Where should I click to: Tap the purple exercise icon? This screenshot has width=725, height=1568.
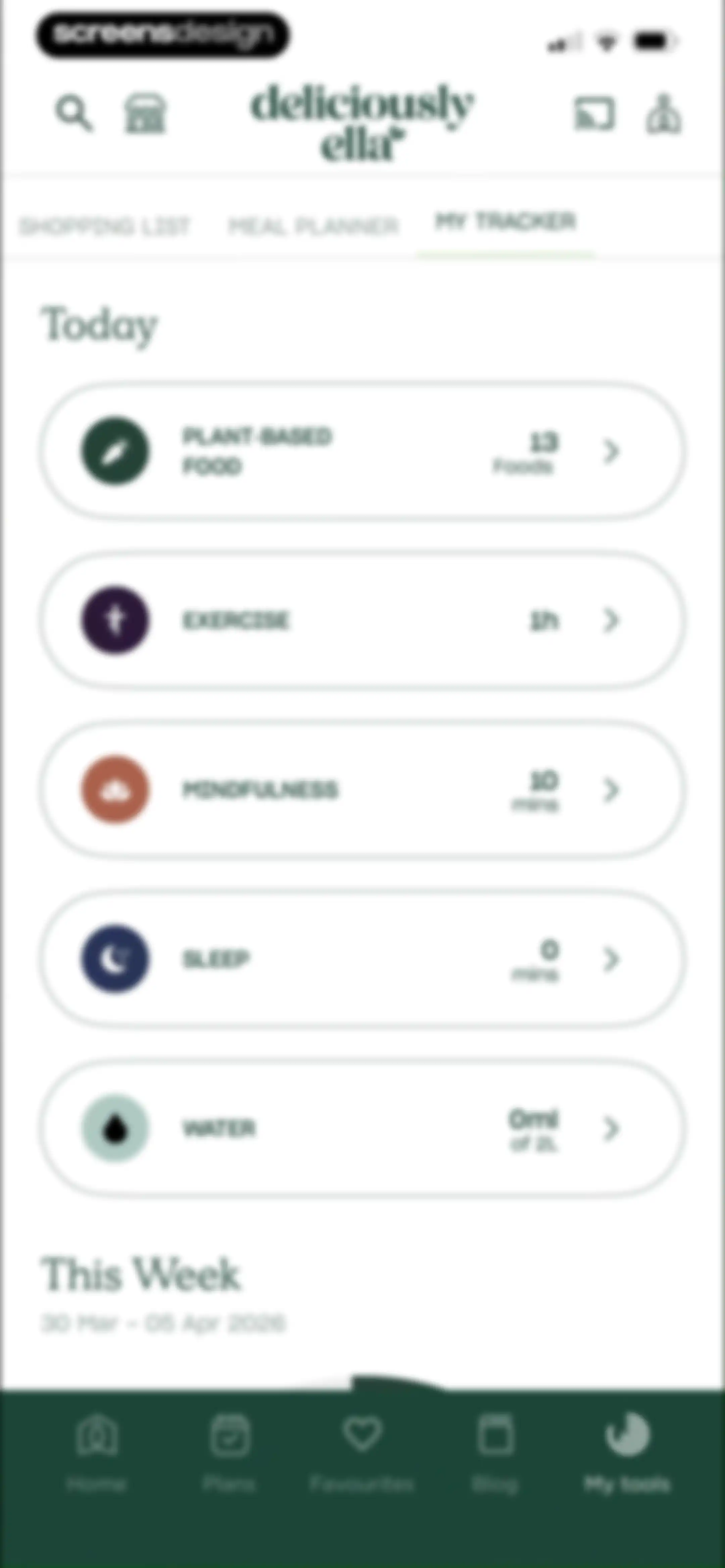pyautogui.click(x=115, y=620)
